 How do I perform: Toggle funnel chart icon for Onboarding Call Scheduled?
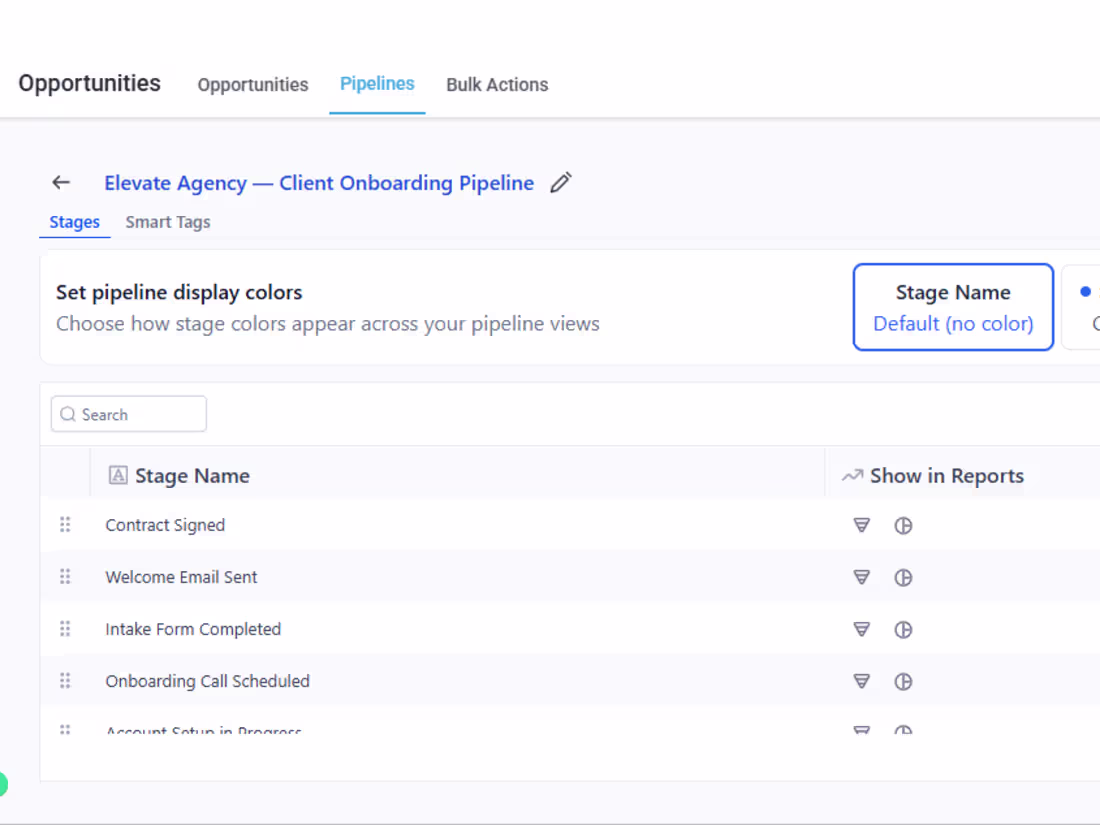coord(861,680)
